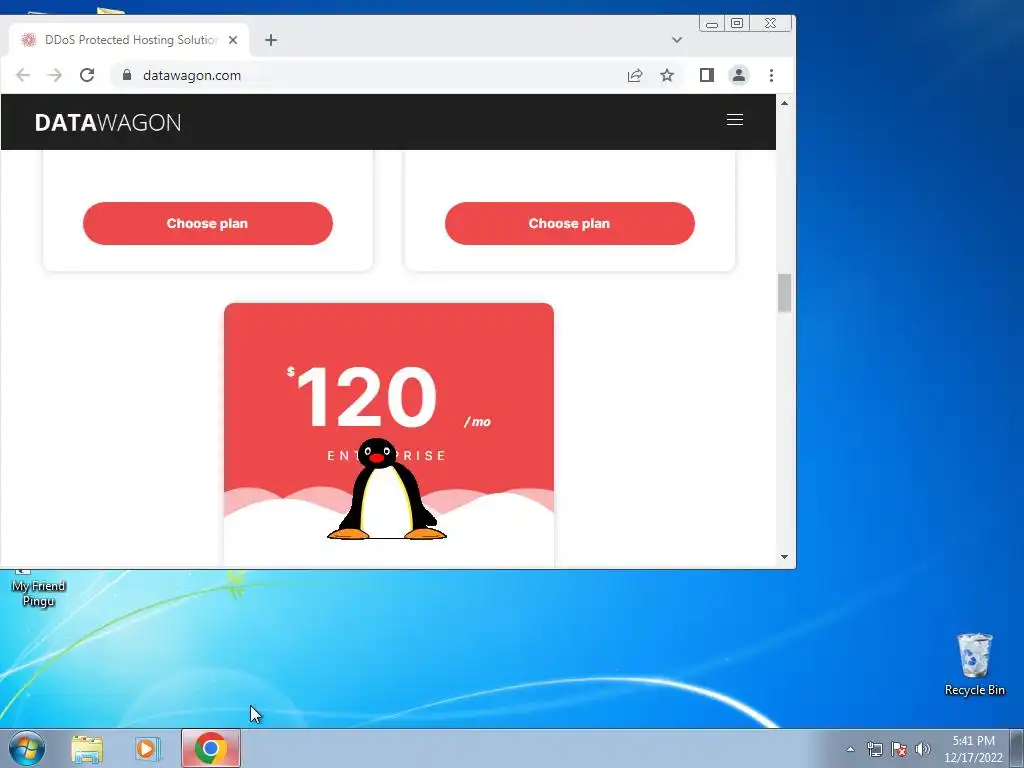Open the Windows Start menu
Image resolution: width=1024 pixels, height=768 pixels.
pyautogui.click(x=27, y=748)
